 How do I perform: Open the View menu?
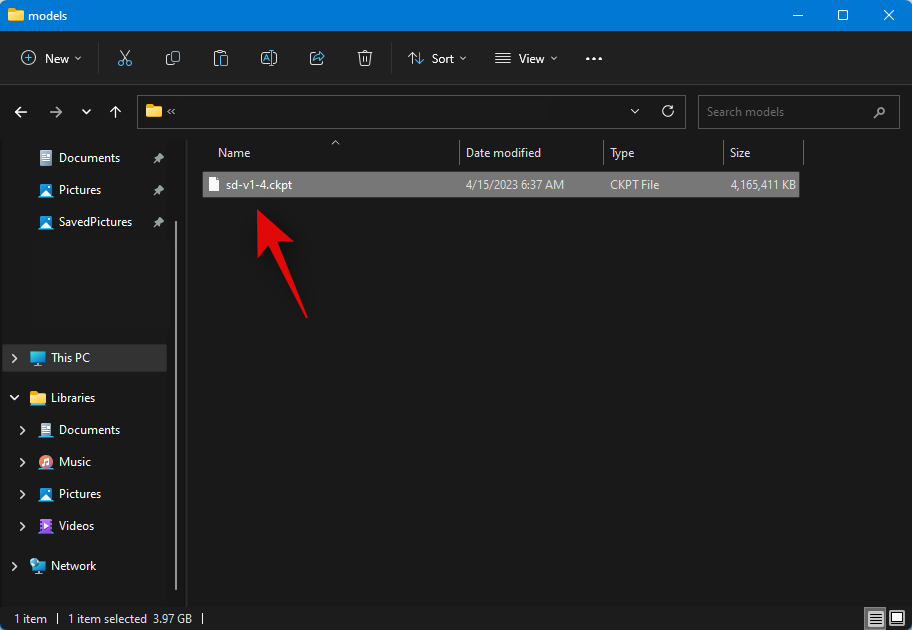coord(526,59)
